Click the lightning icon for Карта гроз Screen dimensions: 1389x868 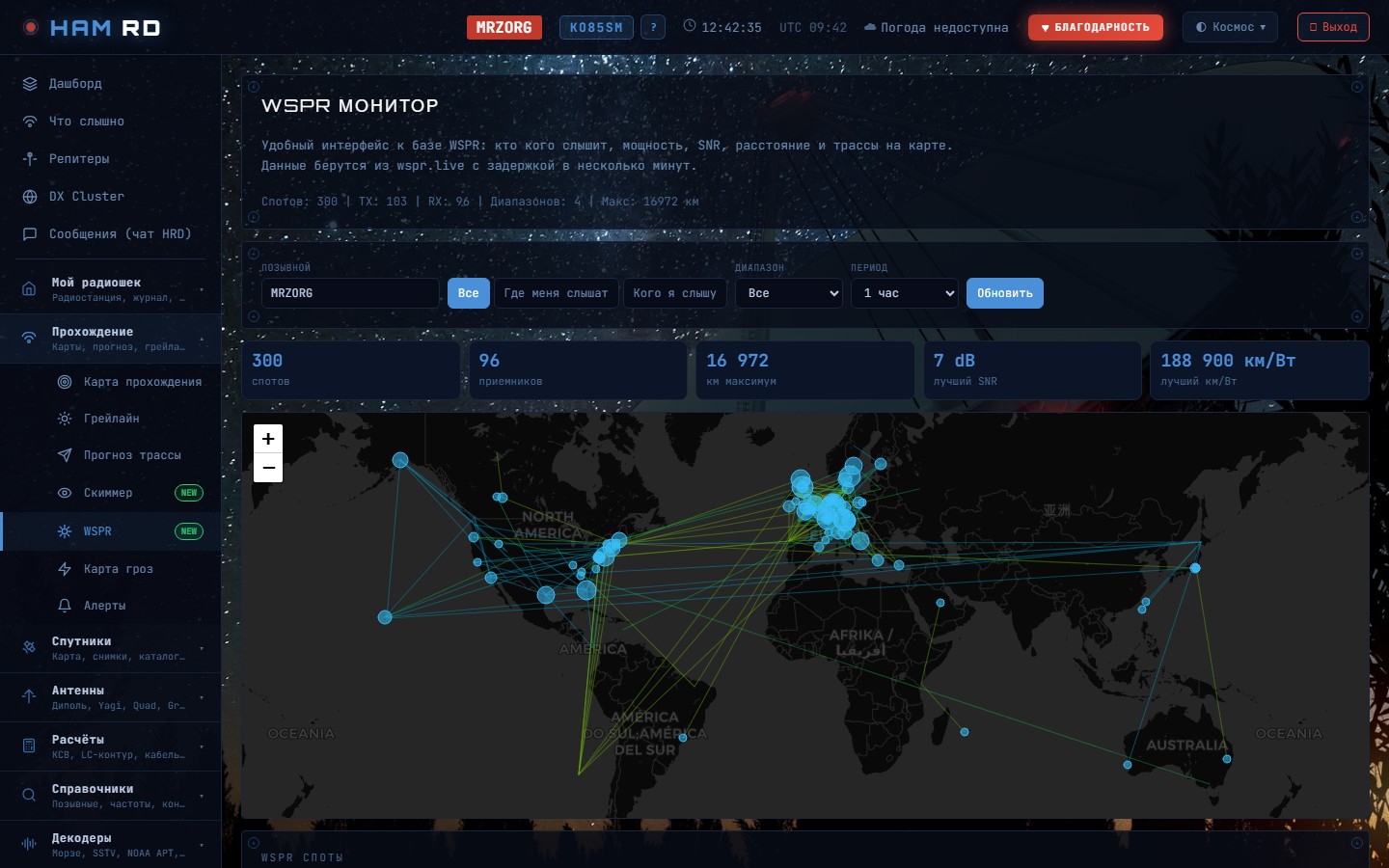coord(65,569)
